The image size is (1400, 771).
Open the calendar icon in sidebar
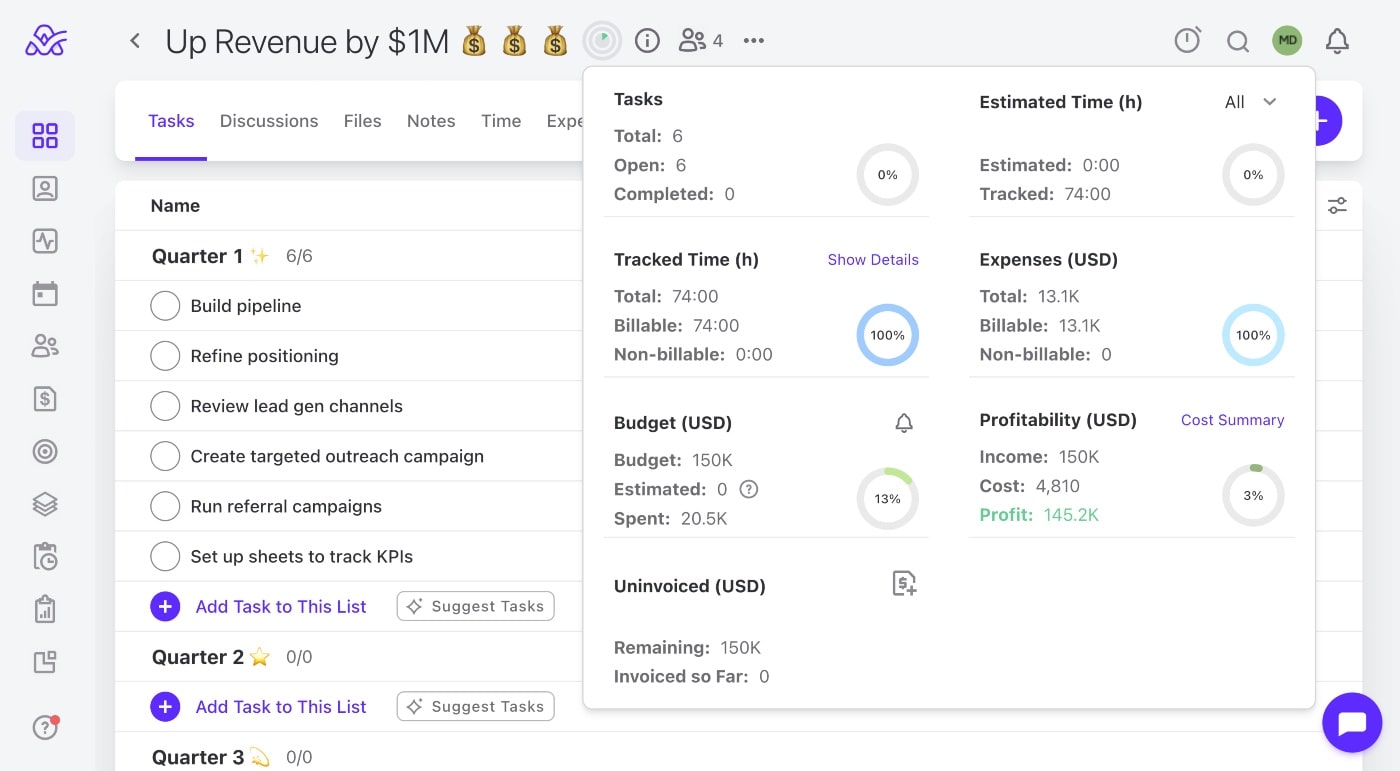point(45,294)
